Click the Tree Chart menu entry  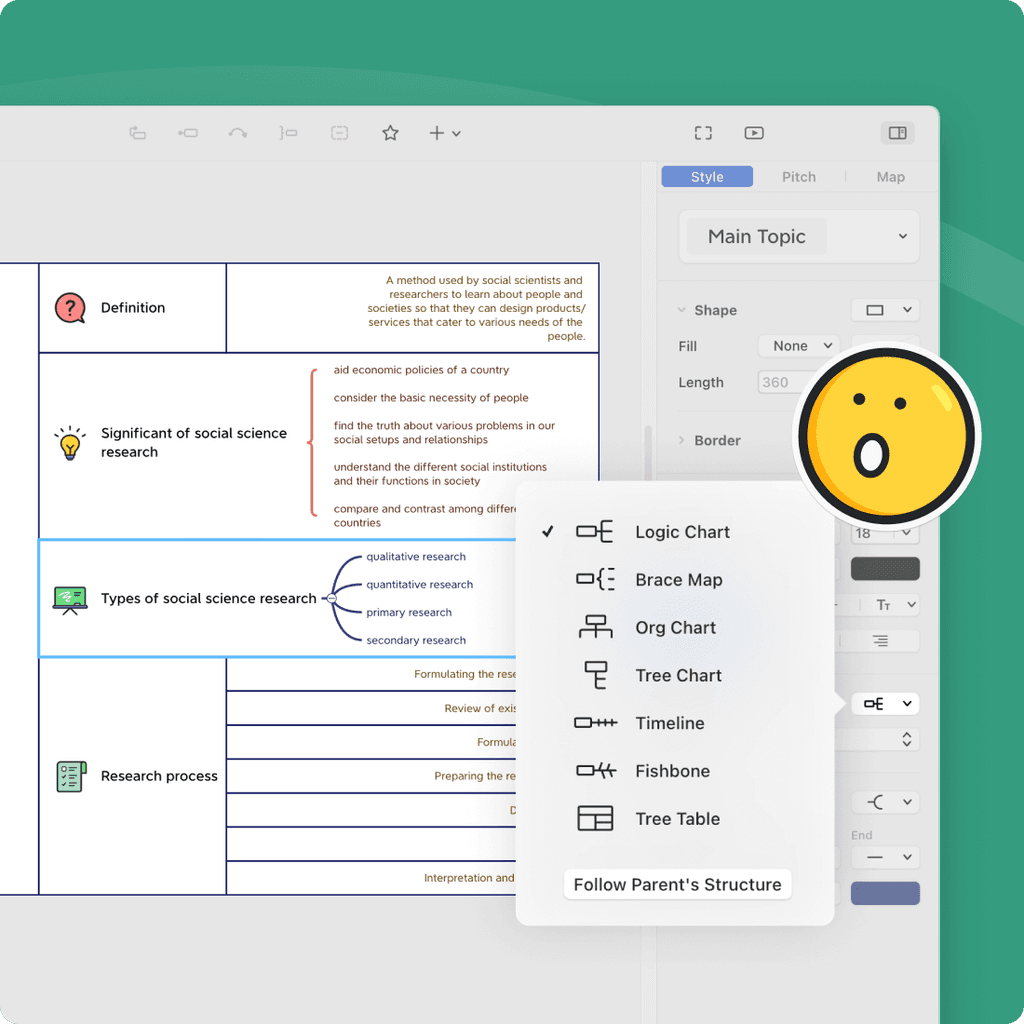pos(678,675)
